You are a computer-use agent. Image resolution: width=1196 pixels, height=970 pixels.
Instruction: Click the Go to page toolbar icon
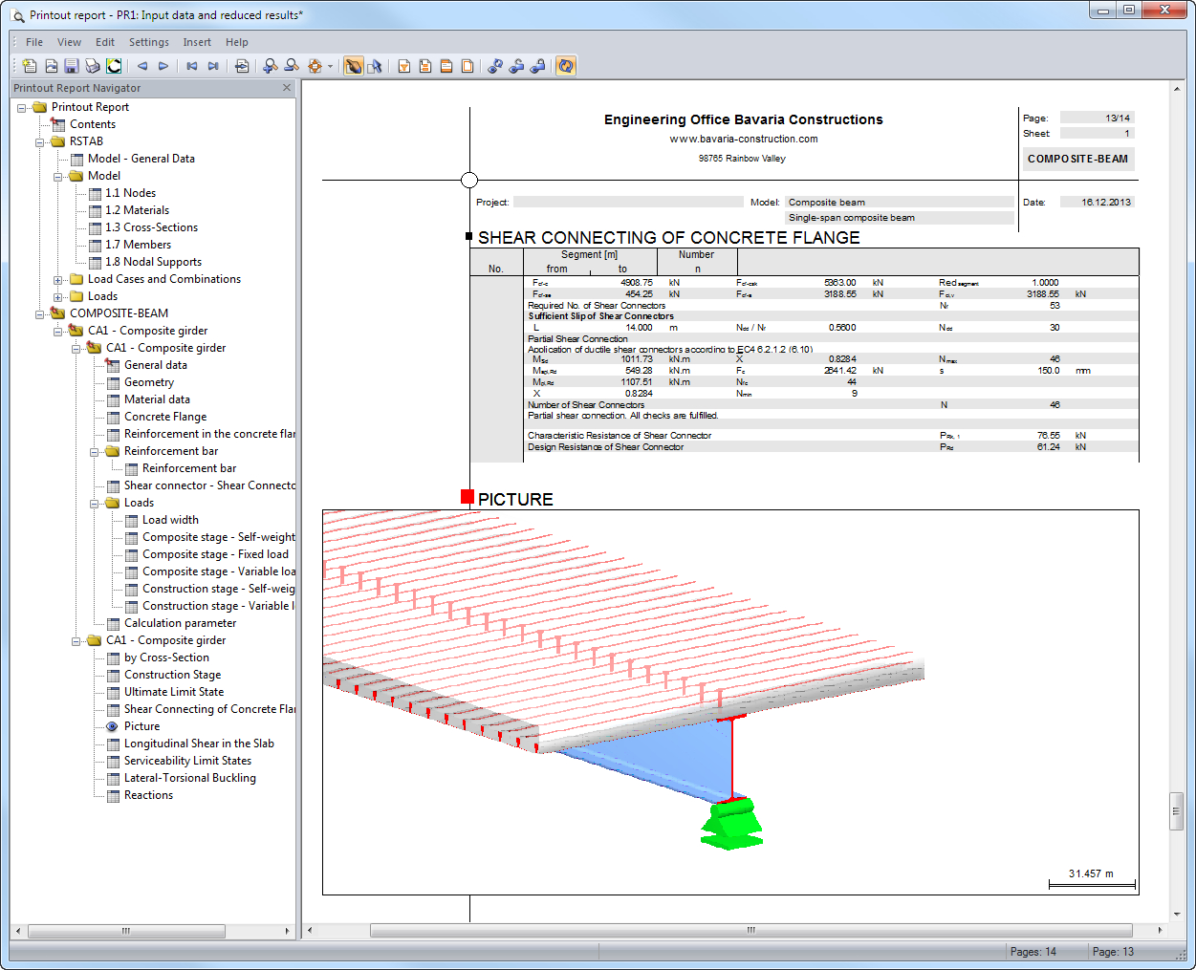click(x=242, y=67)
